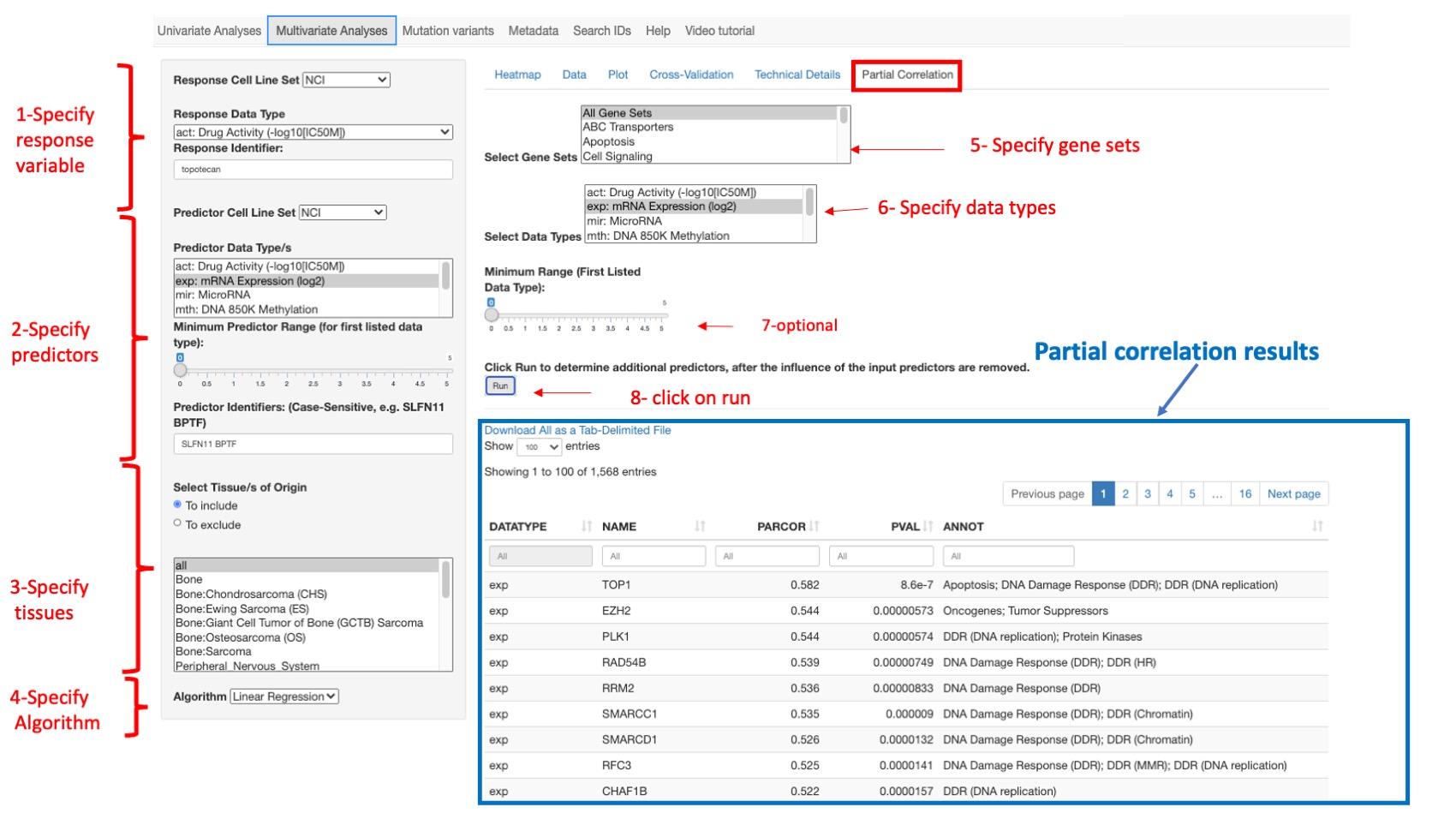Viewport: 1456px width, 819px height.
Task: Jump to page 16 of results
Action: coord(1245,493)
